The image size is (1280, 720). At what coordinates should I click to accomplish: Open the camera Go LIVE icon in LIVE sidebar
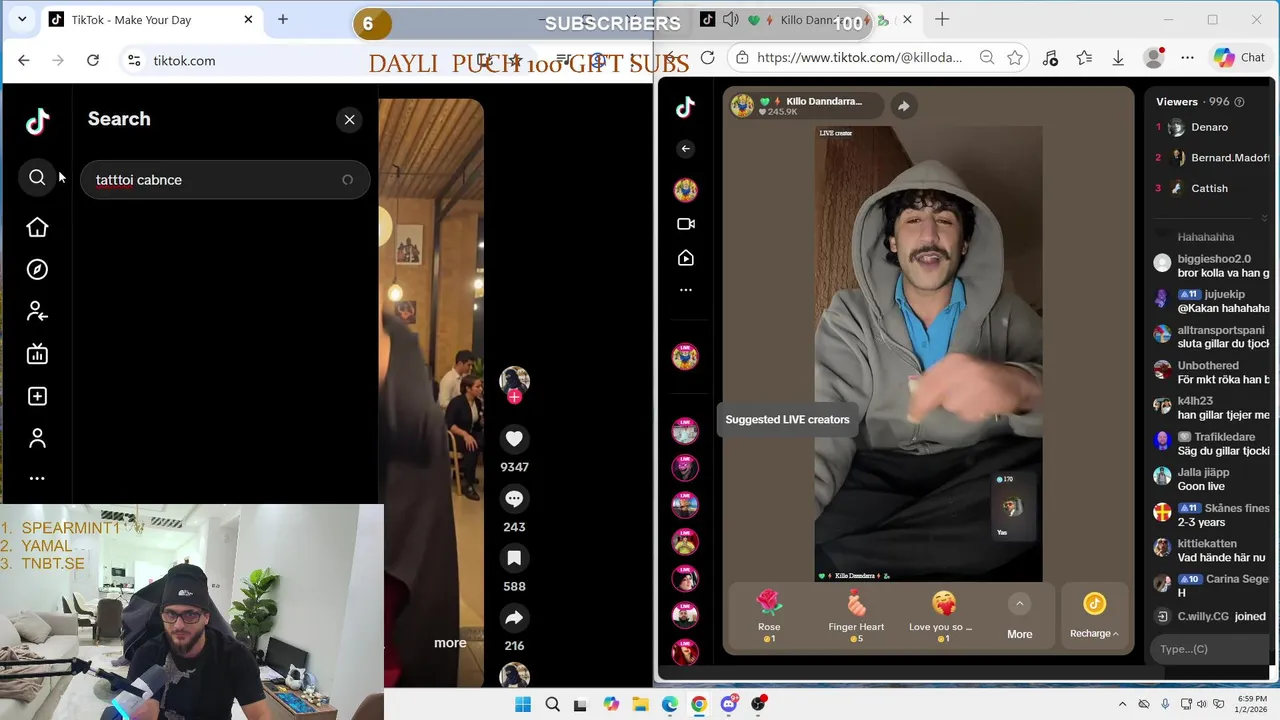tap(685, 224)
